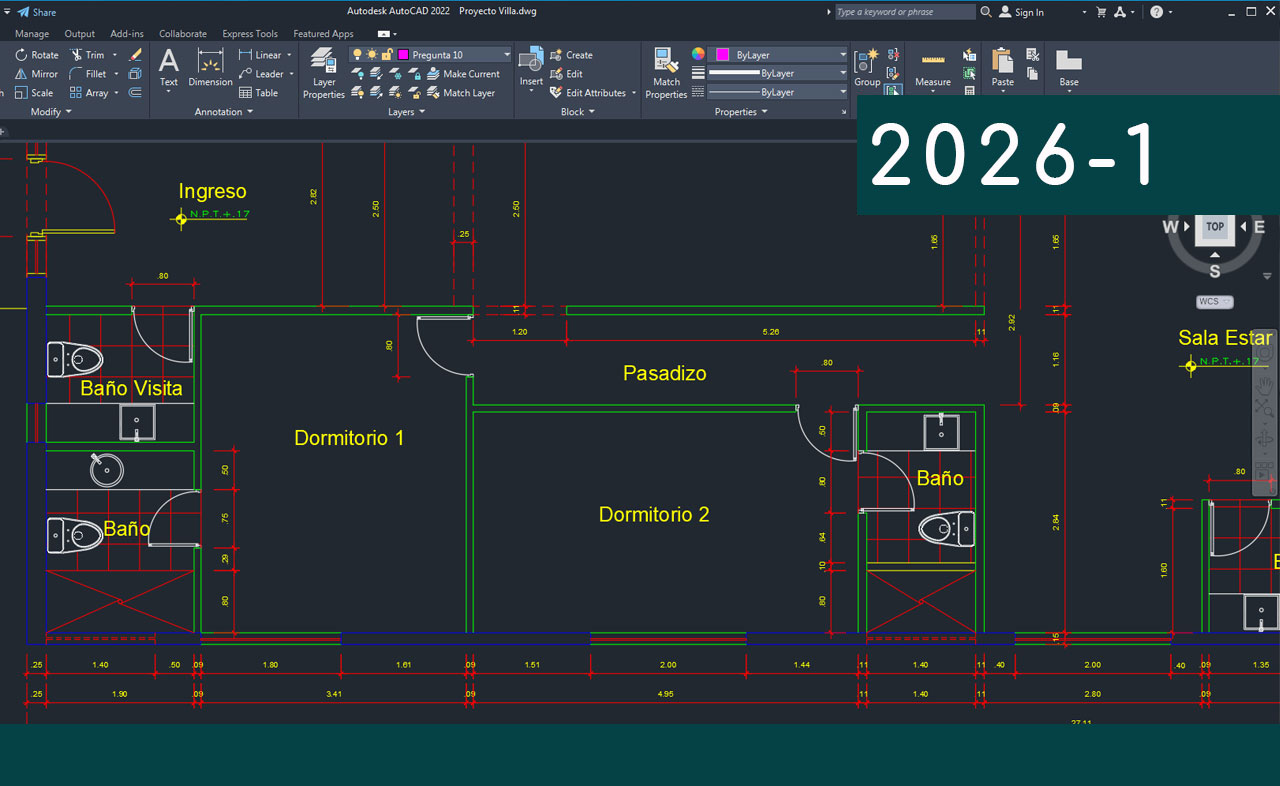This screenshot has height=786, width=1280.
Task: Toggle the layer padlock lock icon
Action: click(386, 55)
